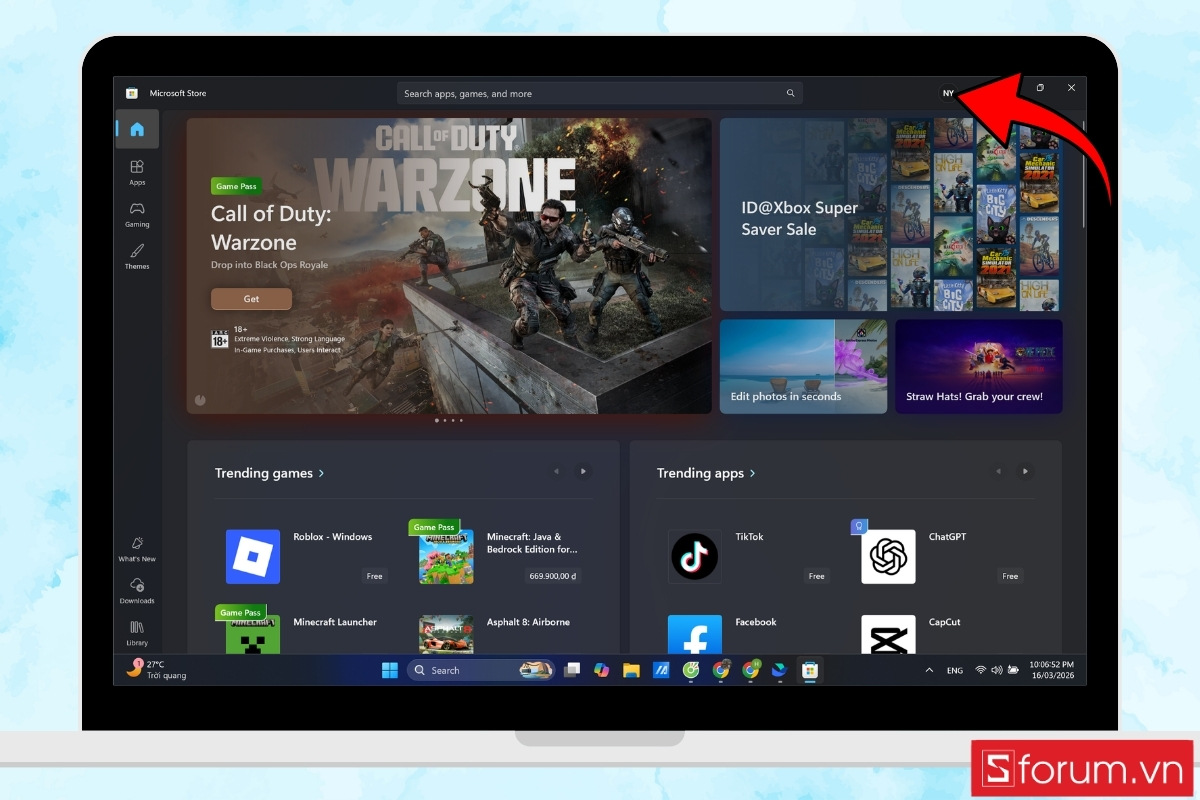This screenshot has width=1200, height=800.
Task: Click the Facebook app icon
Action: pos(695,635)
